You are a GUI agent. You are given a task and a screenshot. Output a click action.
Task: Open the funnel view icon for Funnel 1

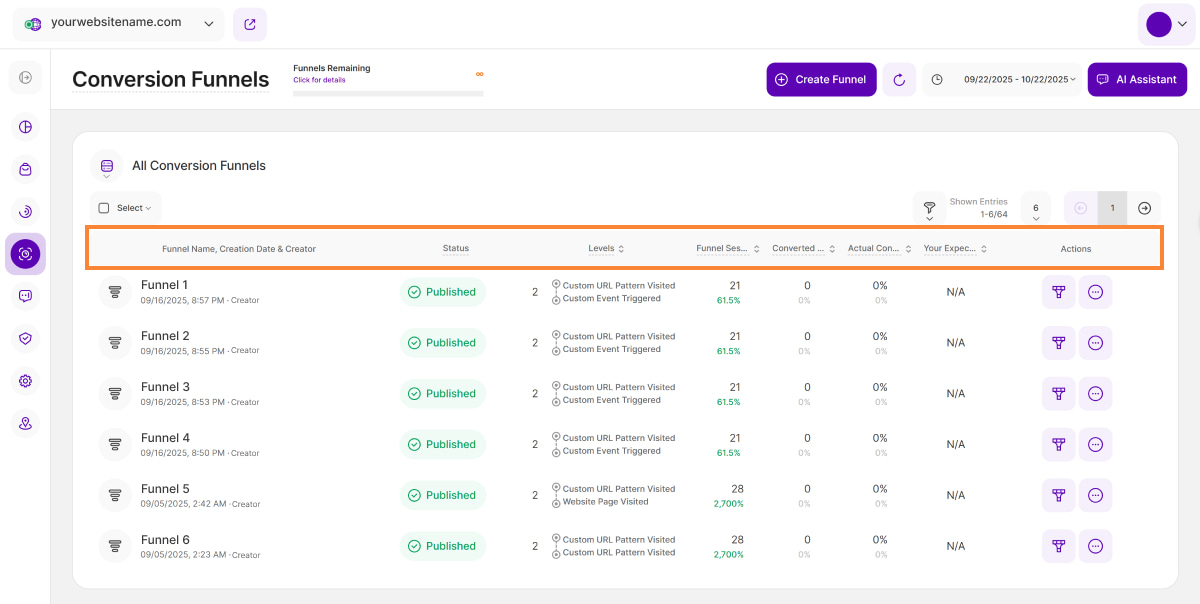click(1058, 292)
